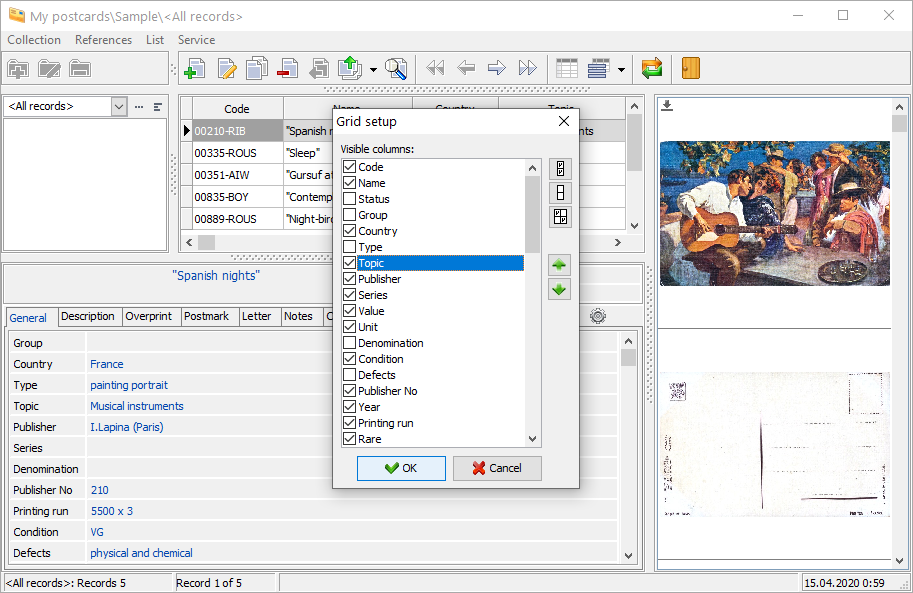Select the postcard back side image
The image size is (913, 593).
pyautogui.click(x=774, y=444)
